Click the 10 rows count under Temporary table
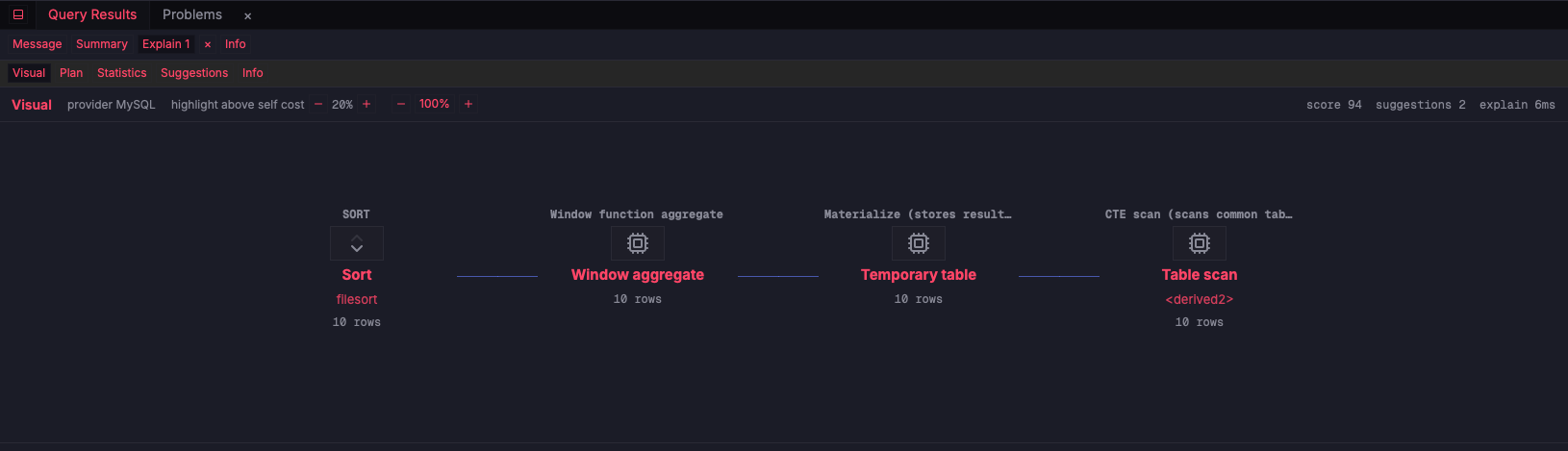The width and height of the screenshot is (1568, 451). (919, 299)
